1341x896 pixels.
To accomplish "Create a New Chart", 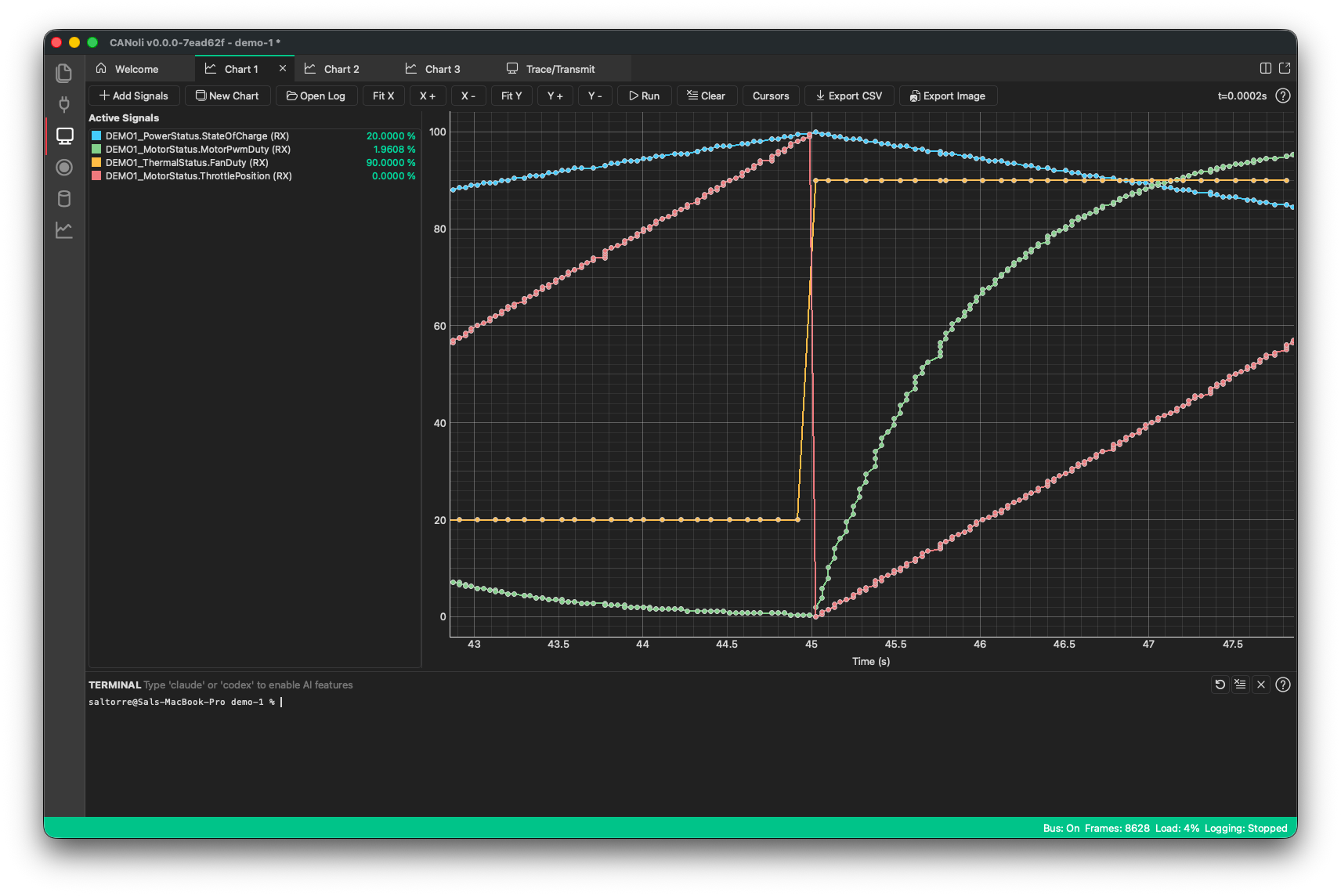I will (x=227, y=96).
